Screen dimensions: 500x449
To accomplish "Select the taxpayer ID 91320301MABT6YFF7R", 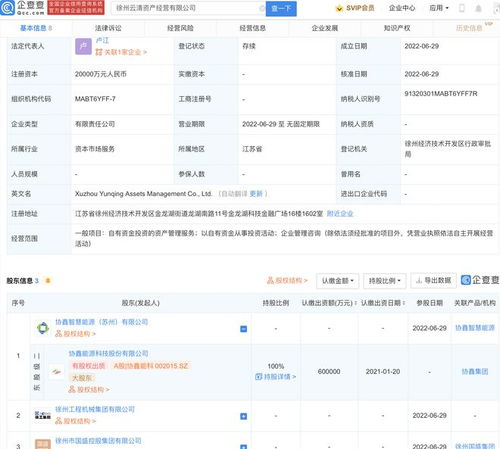I will click(x=441, y=94).
